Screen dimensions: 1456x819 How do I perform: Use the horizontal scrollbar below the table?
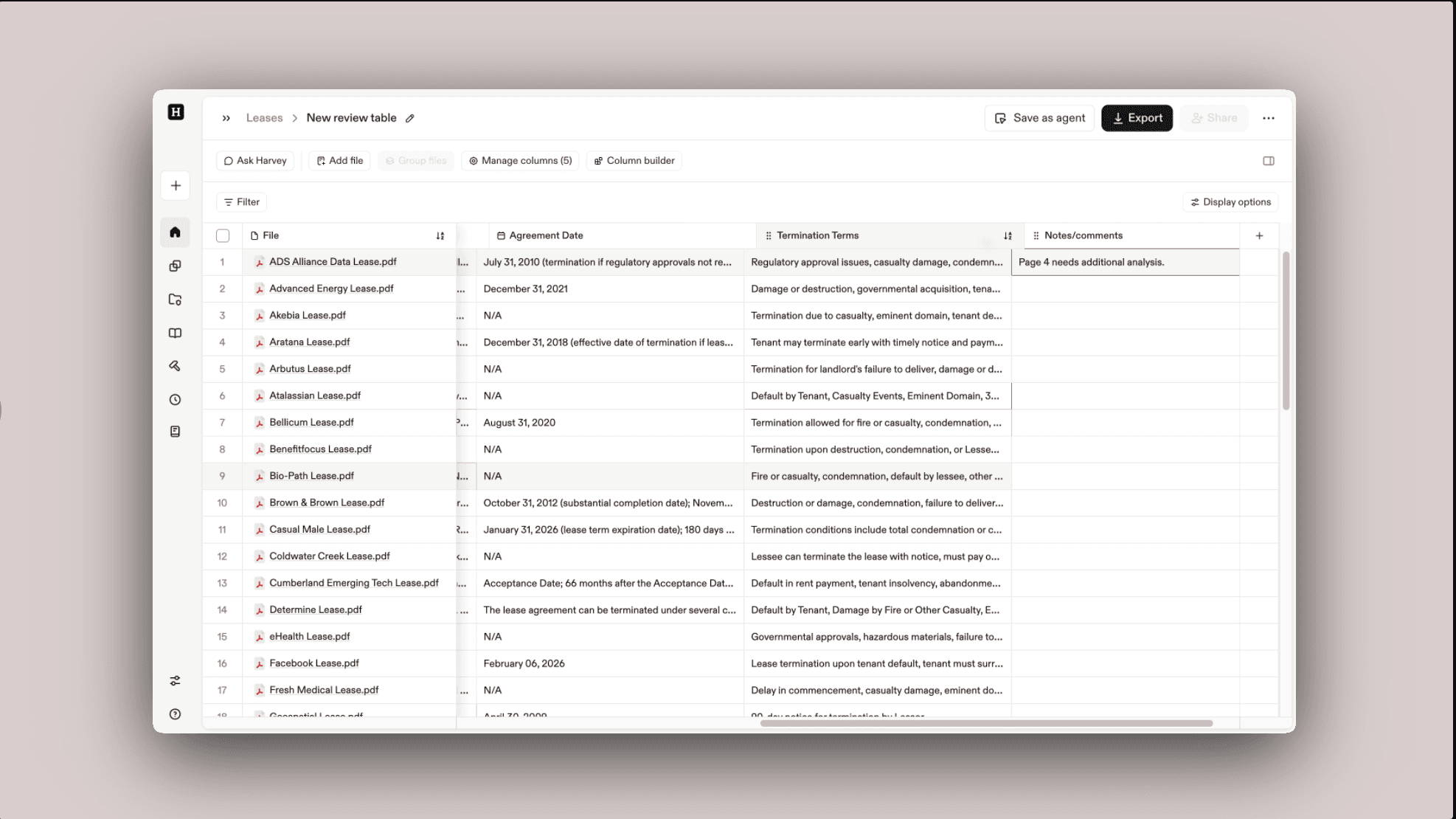point(986,723)
